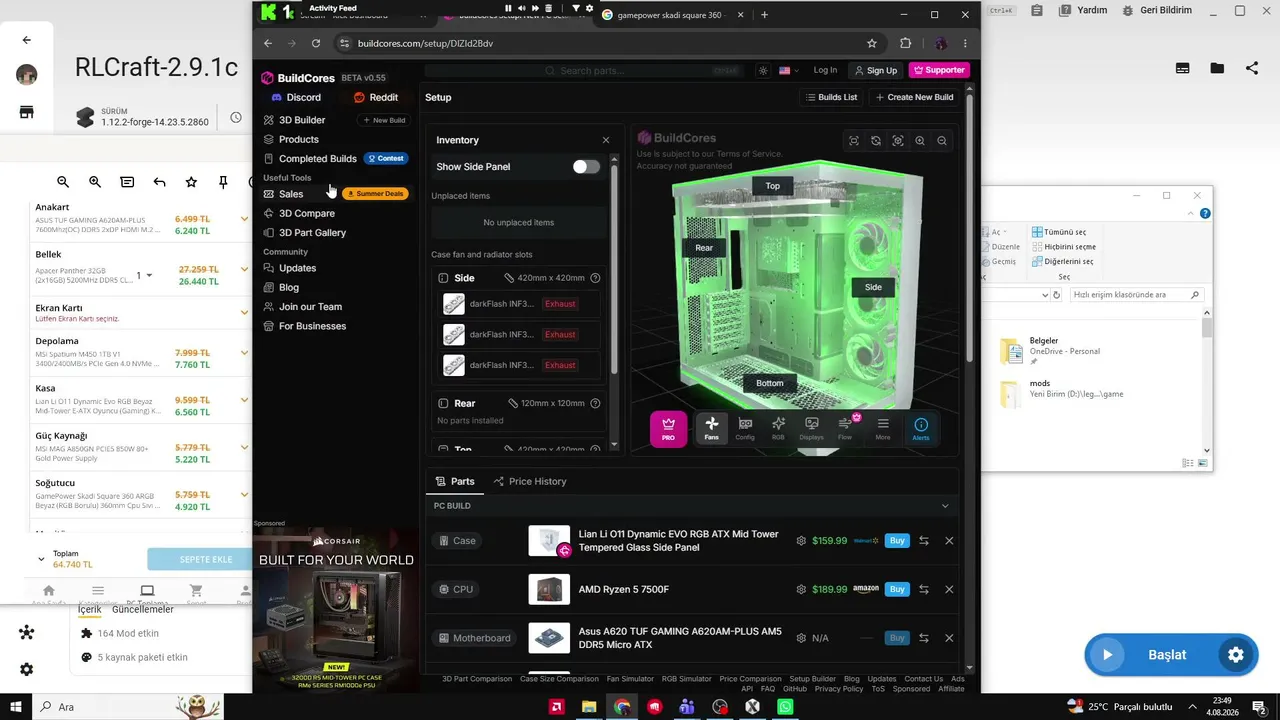Click the Supporter button

938,70
